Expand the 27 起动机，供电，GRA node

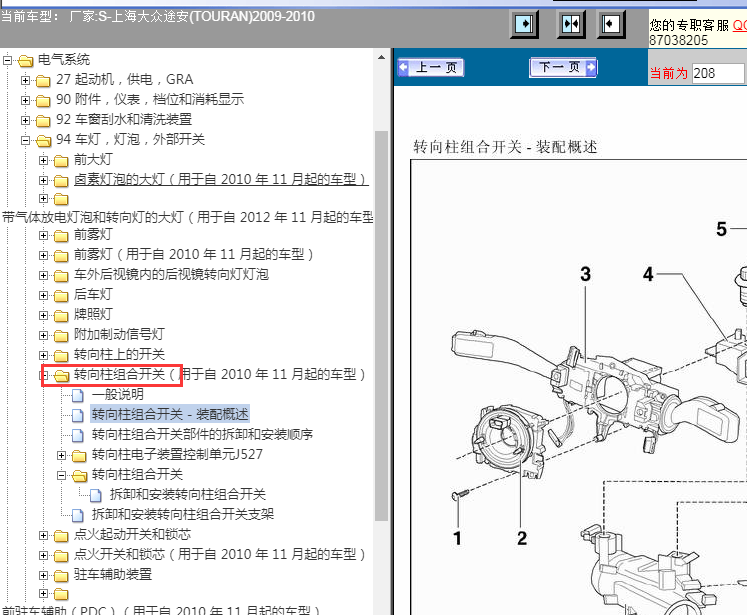pyautogui.click(x=26, y=80)
